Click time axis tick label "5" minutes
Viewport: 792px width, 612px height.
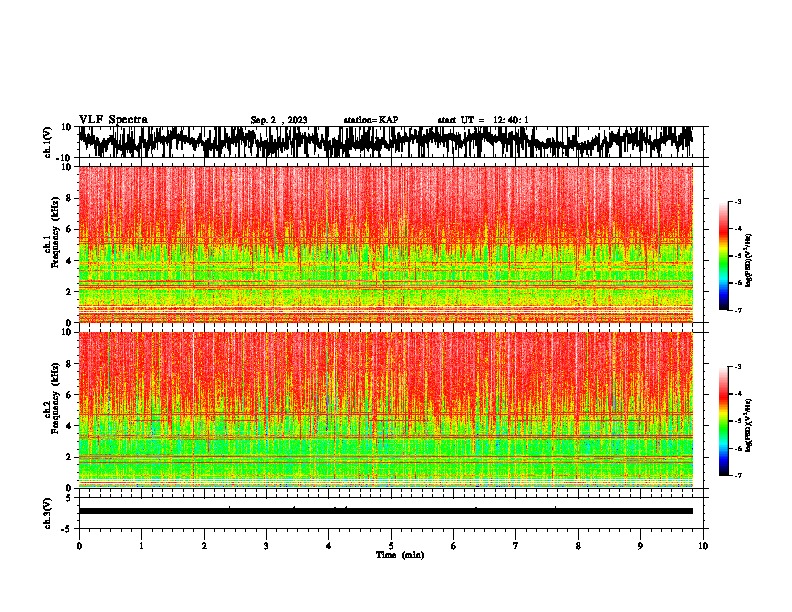[x=391, y=546]
